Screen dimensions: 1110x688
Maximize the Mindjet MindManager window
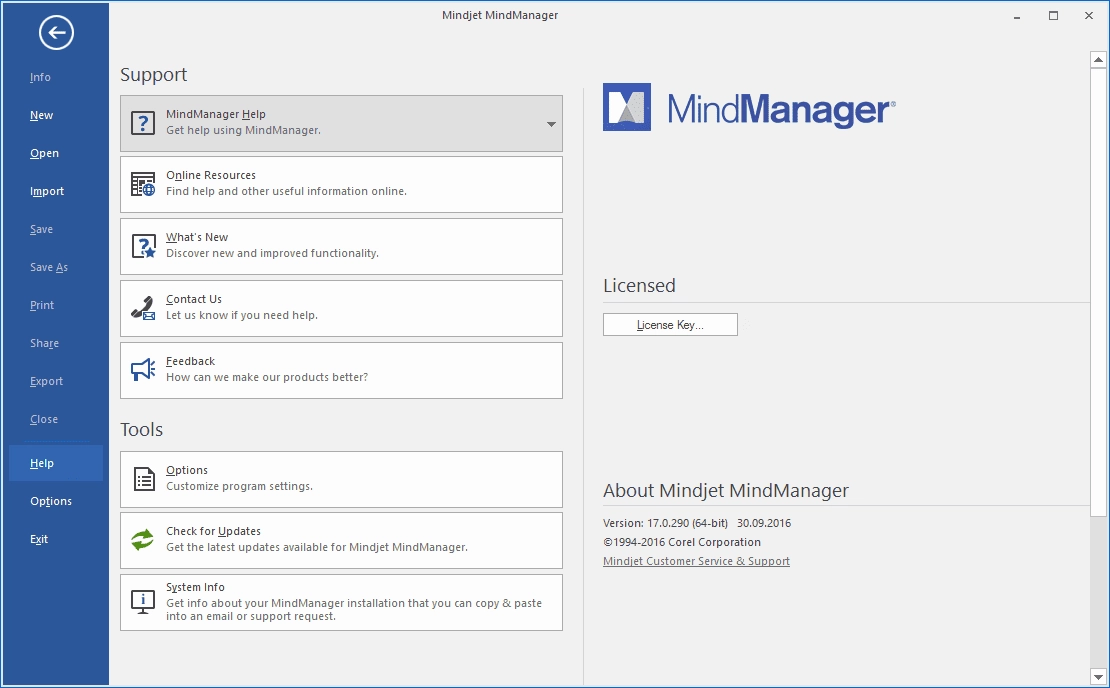click(x=1053, y=16)
